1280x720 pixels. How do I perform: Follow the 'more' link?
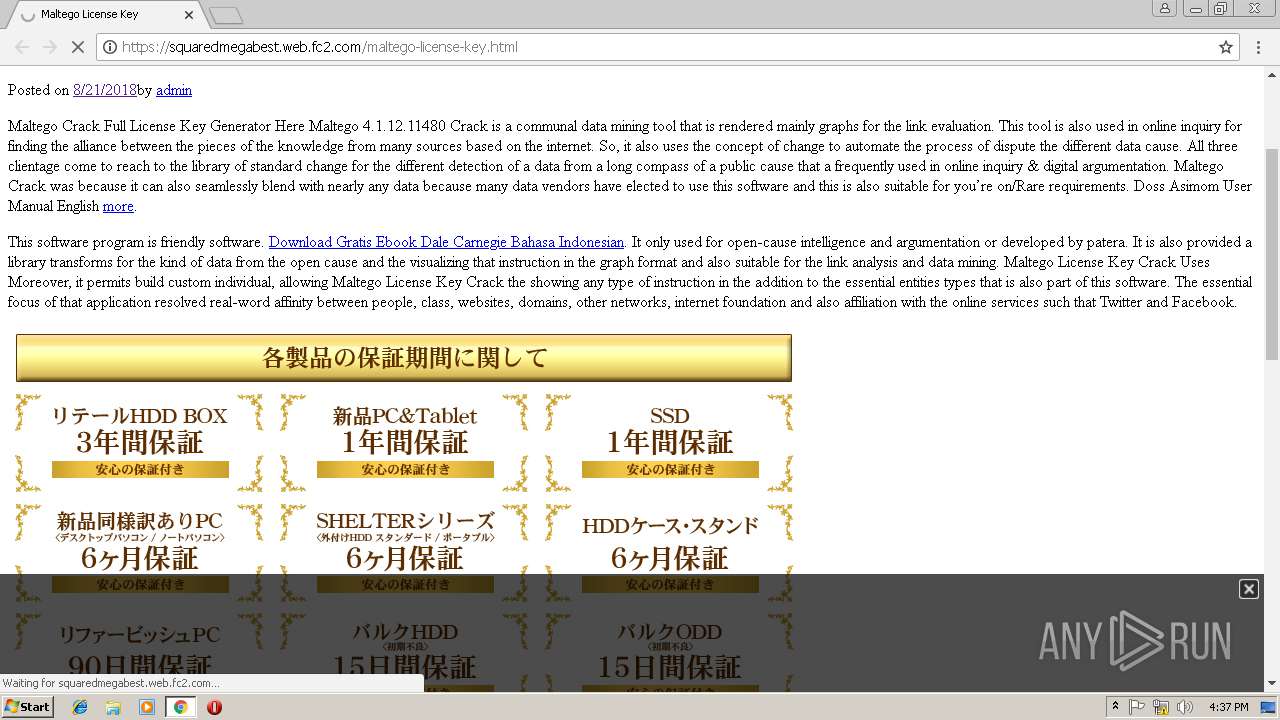pos(118,206)
